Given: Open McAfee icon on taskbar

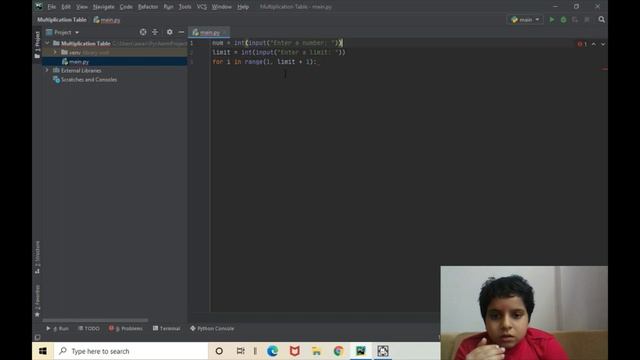Looking at the screenshot, I should (x=294, y=351).
